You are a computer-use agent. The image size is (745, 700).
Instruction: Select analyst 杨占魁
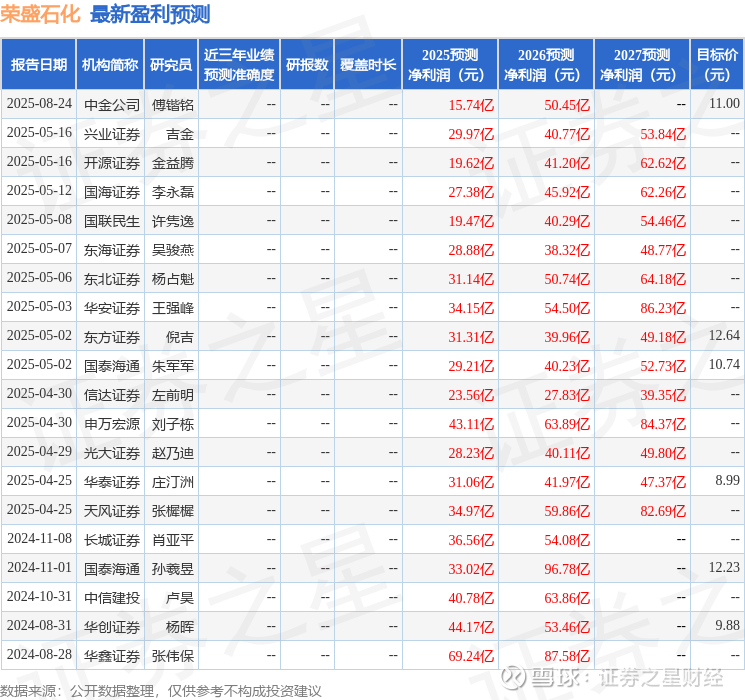pyautogui.click(x=172, y=279)
